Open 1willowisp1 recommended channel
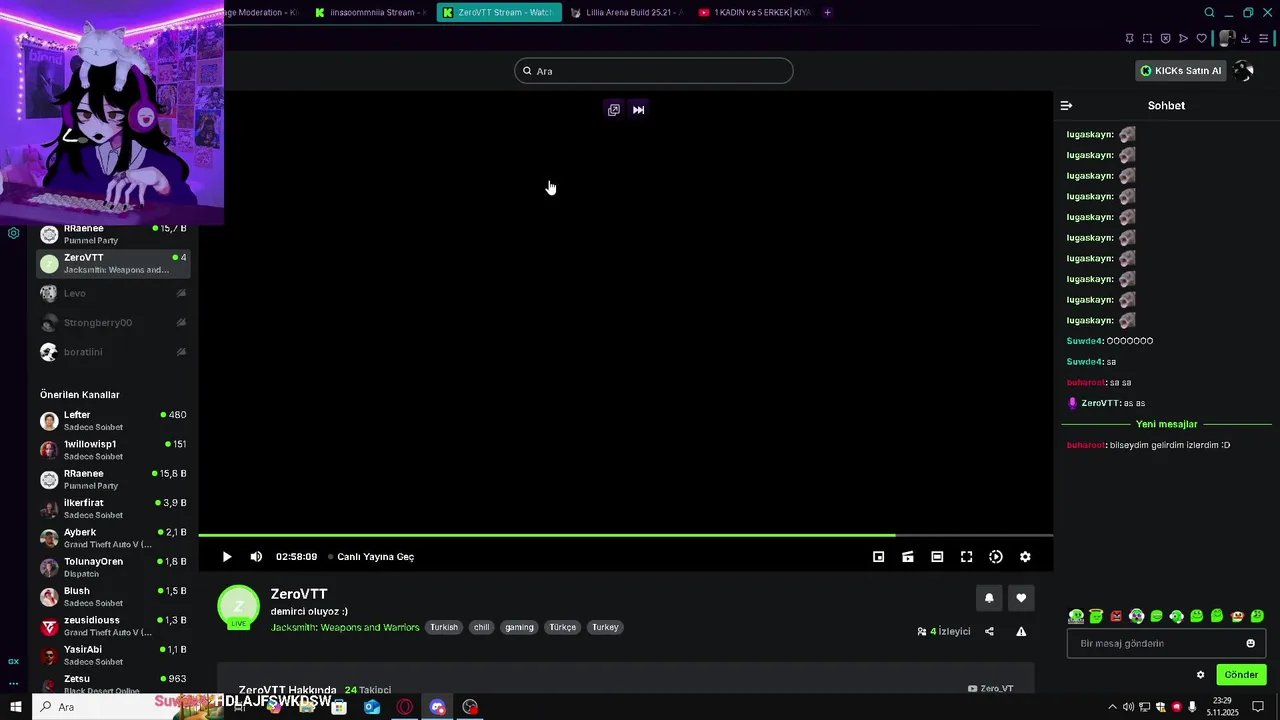 tap(113, 450)
